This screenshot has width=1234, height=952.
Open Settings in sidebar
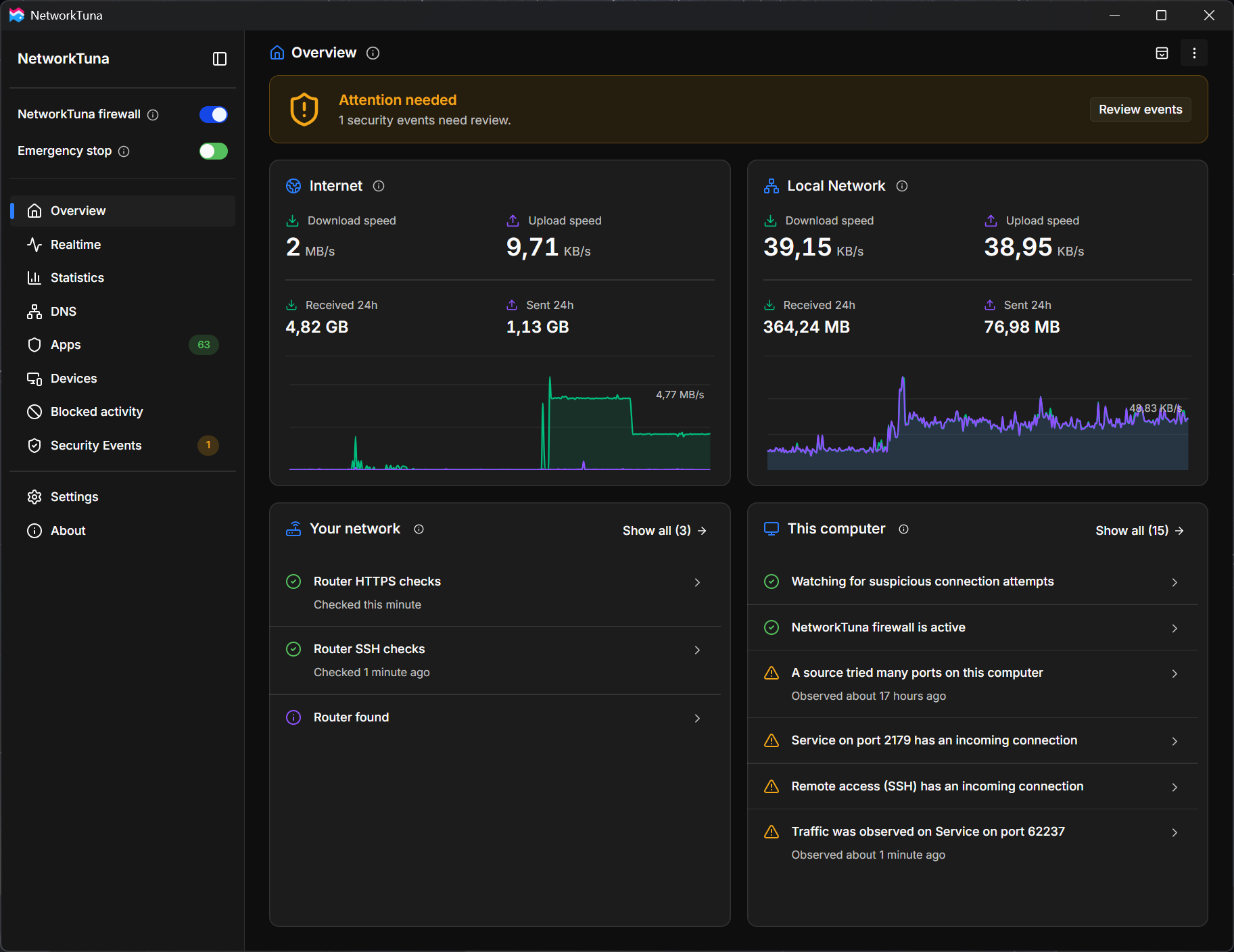[x=123, y=497]
